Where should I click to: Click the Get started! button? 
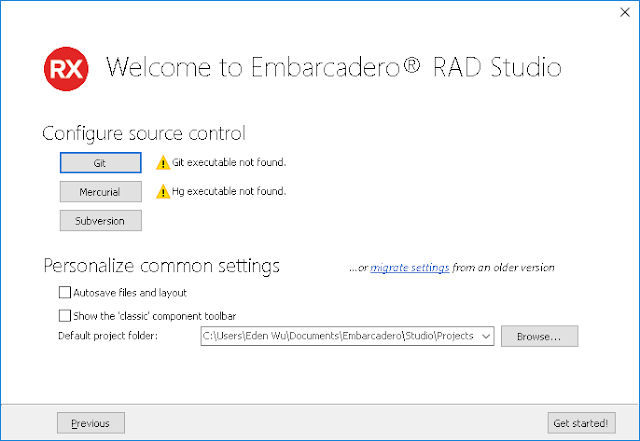581,423
